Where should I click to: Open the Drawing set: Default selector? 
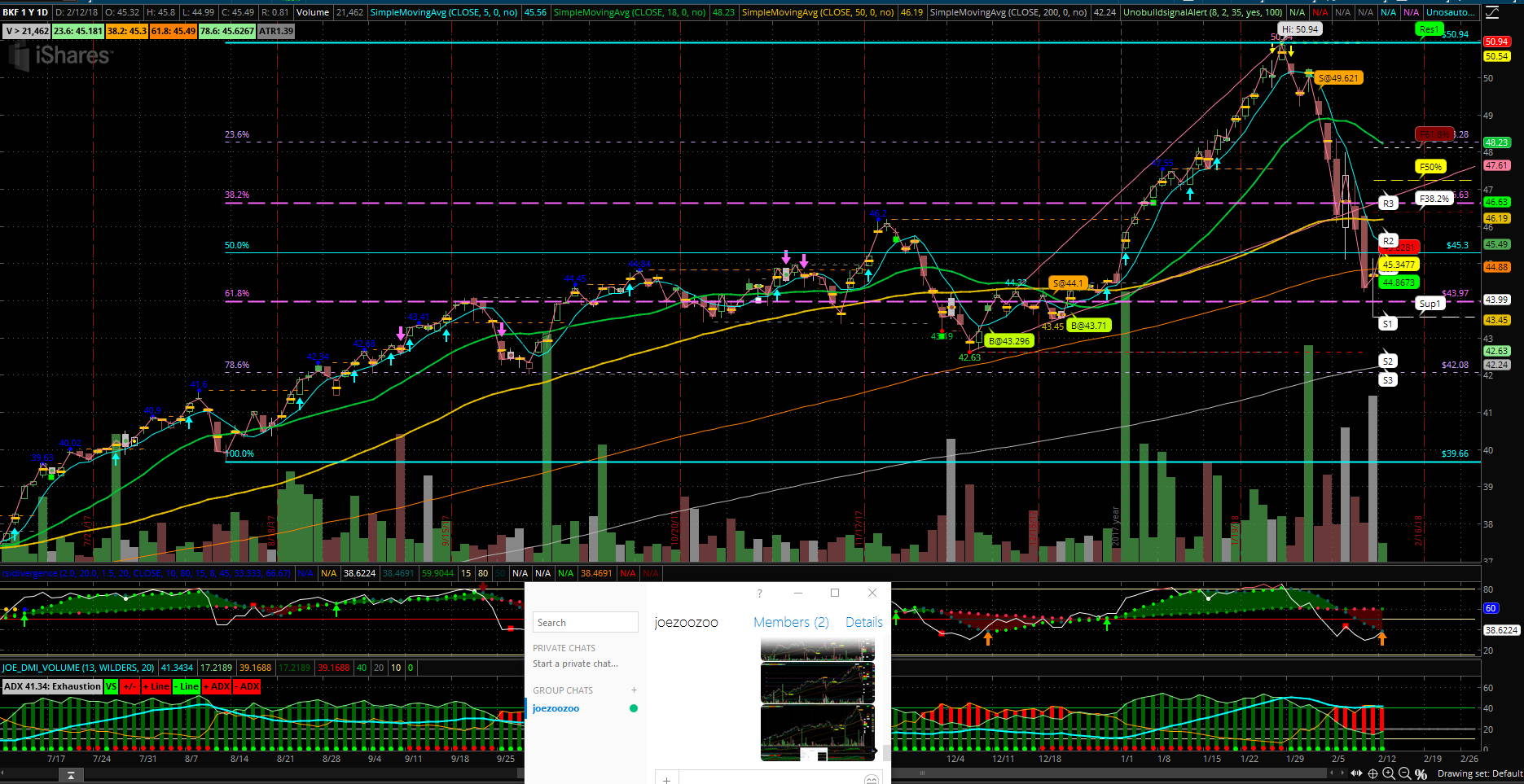(x=1480, y=773)
